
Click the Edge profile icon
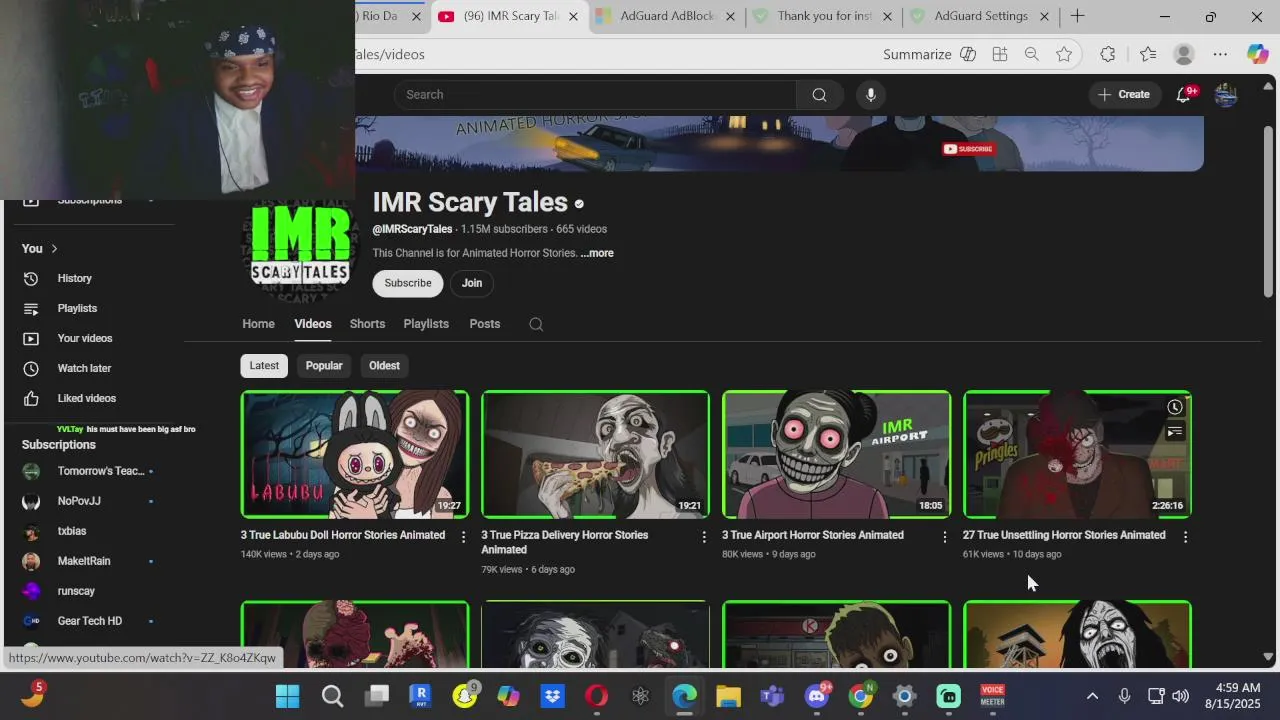point(1184,54)
